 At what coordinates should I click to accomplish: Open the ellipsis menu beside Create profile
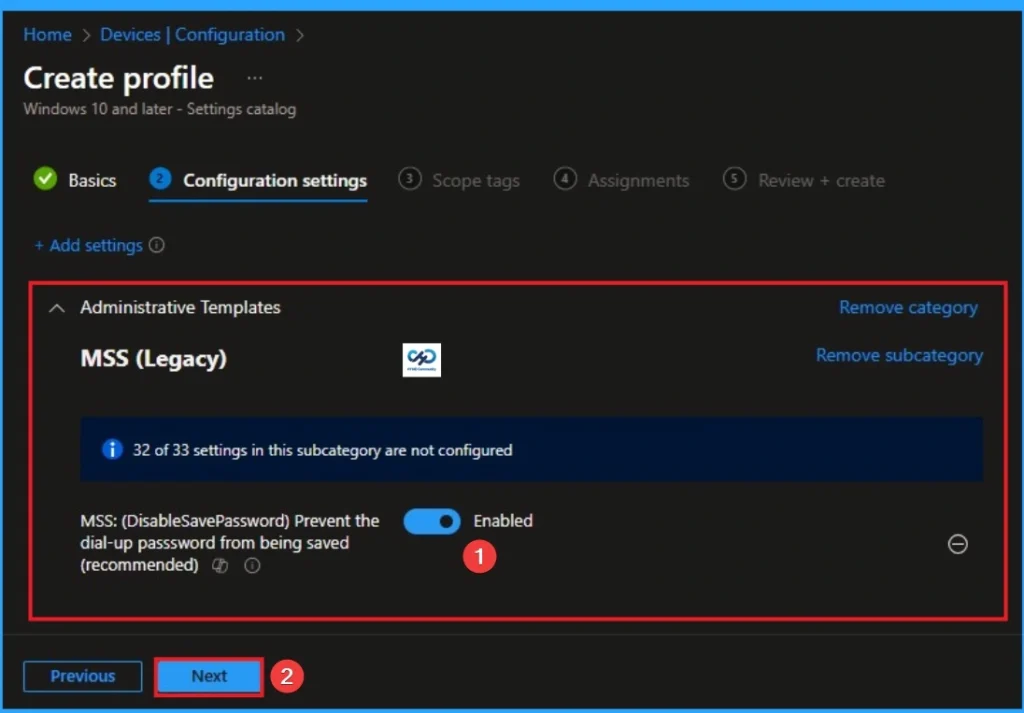pos(254,76)
